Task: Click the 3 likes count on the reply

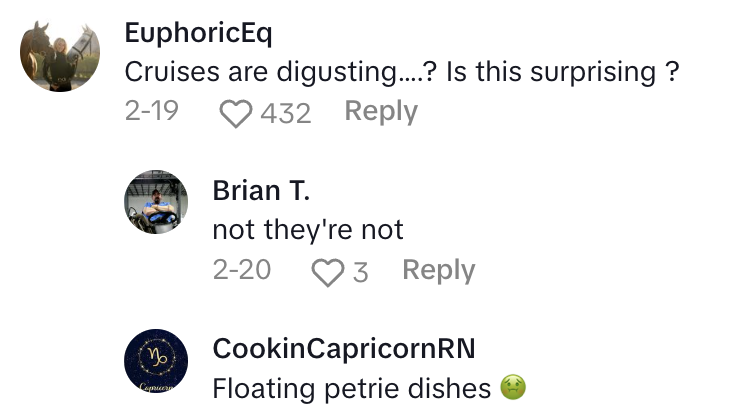Action: (x=360, y=272)
